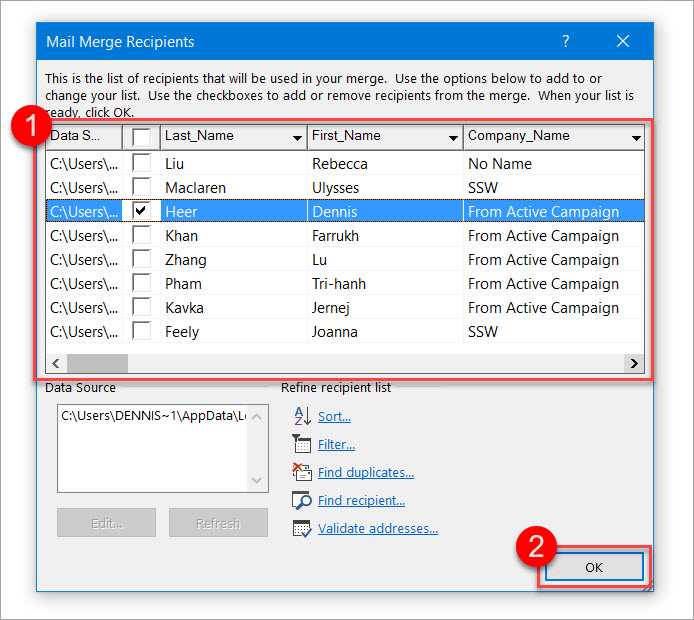The height and width of the screenshot is (620, 694).
Task: Click the horizontal scrollbar right arrow
Action: [x=632, y=364]
